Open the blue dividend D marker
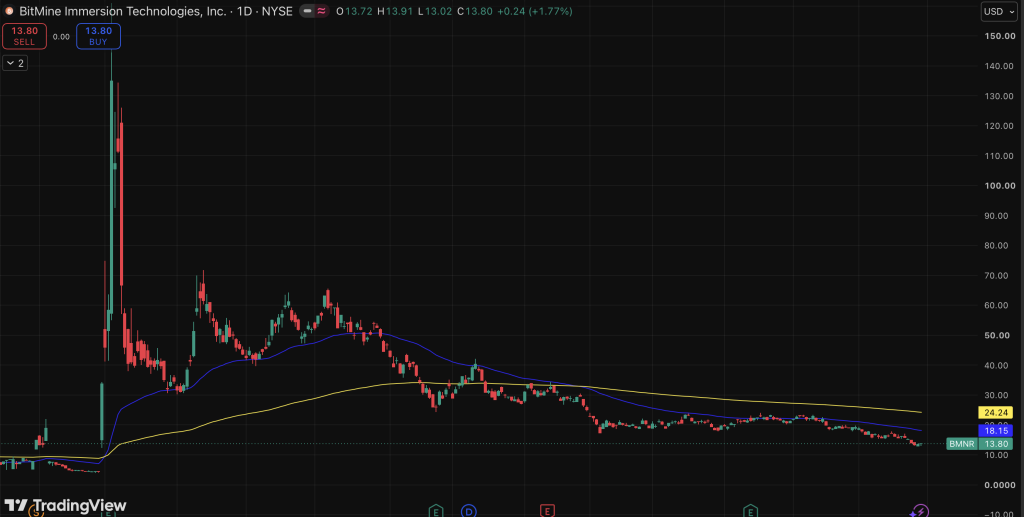 tap(469, 511)
